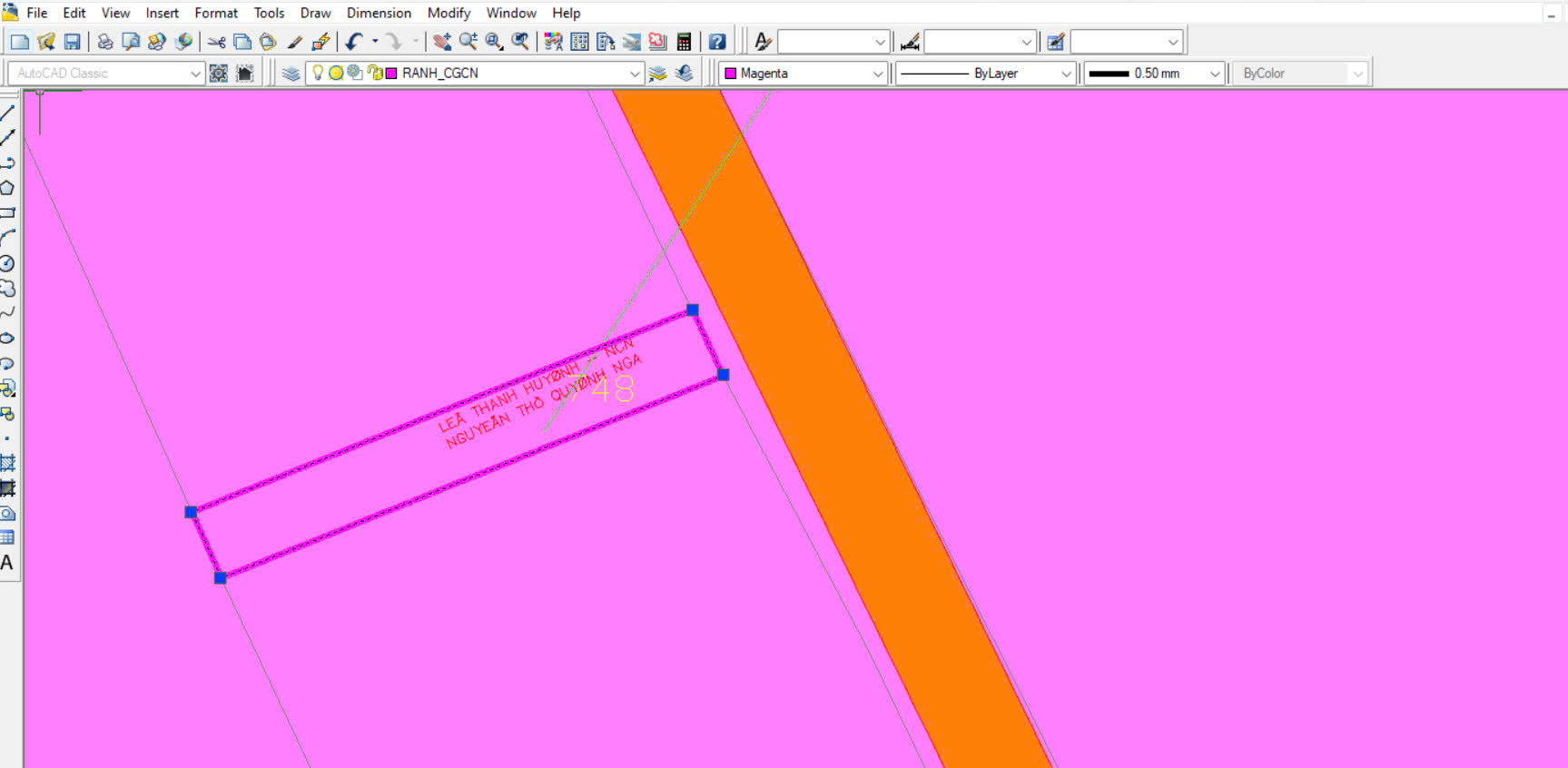The height and width of the screenshot is (768, 1568).
Task: Click the Paste icon
Action: point(267,42)
